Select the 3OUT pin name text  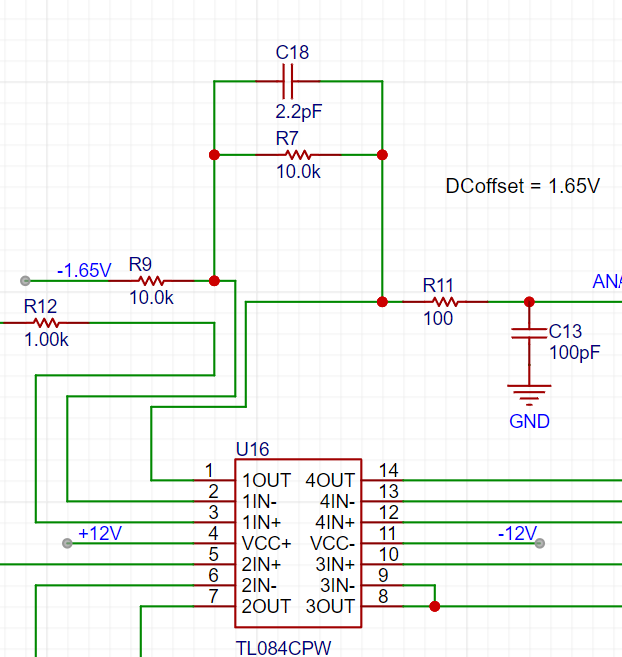[x=330, y=607]
